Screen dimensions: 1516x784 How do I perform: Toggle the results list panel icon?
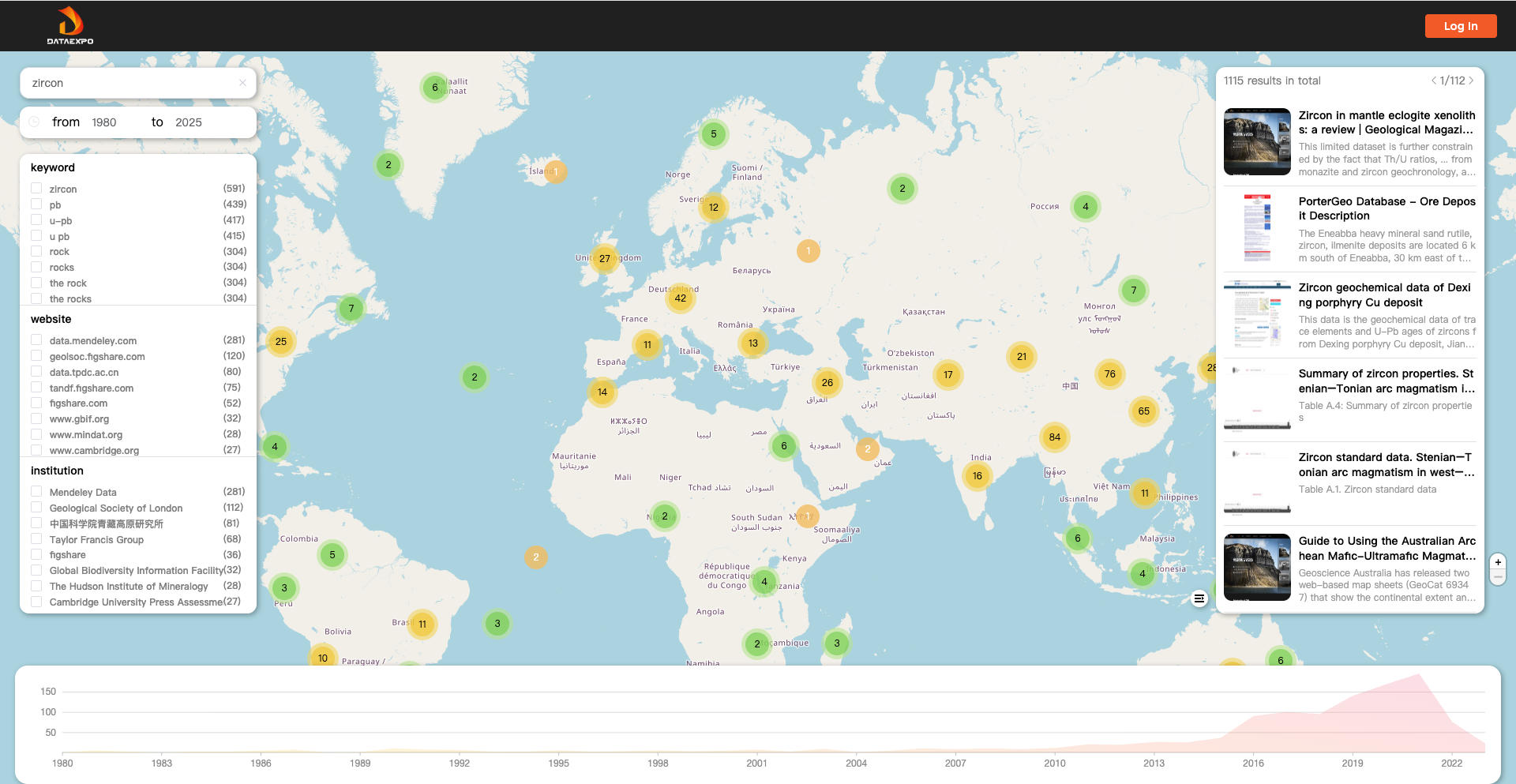tap(1199, 598)
